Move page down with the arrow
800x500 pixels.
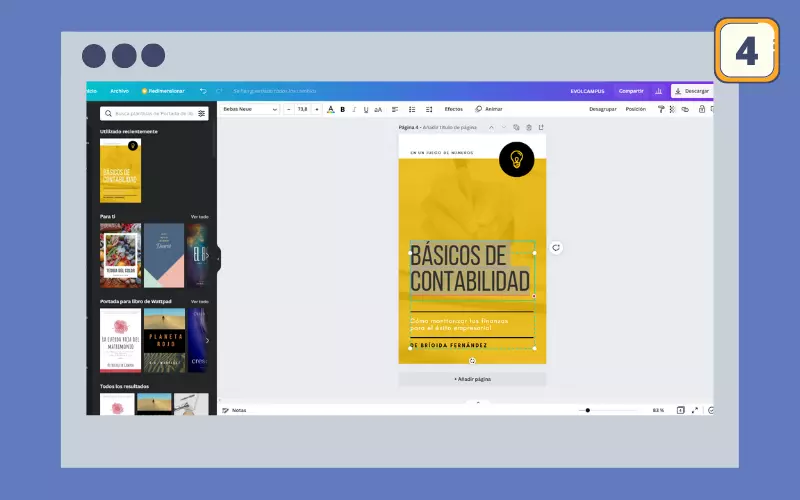504,128
